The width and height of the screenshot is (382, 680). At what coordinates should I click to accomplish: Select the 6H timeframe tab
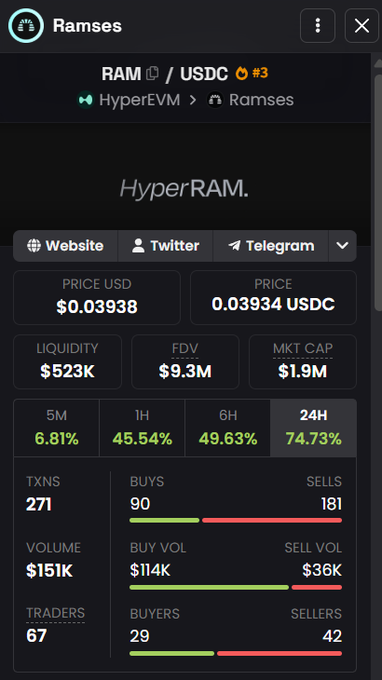(x=228, y=428)
